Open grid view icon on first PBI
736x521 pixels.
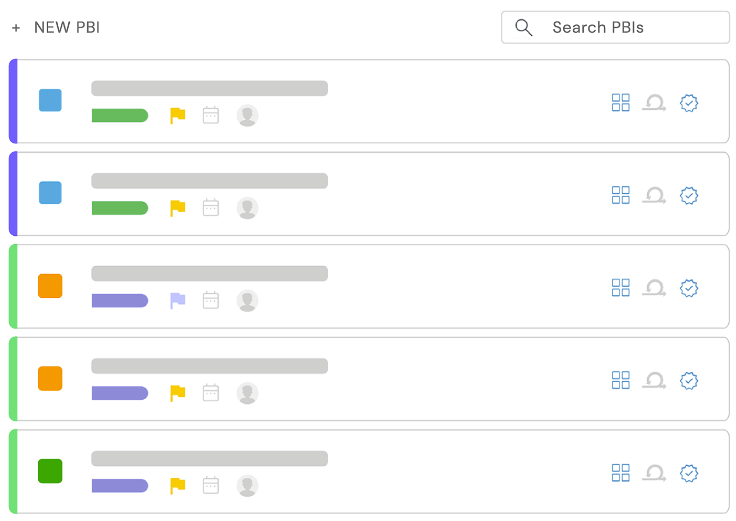pos(621,102)
